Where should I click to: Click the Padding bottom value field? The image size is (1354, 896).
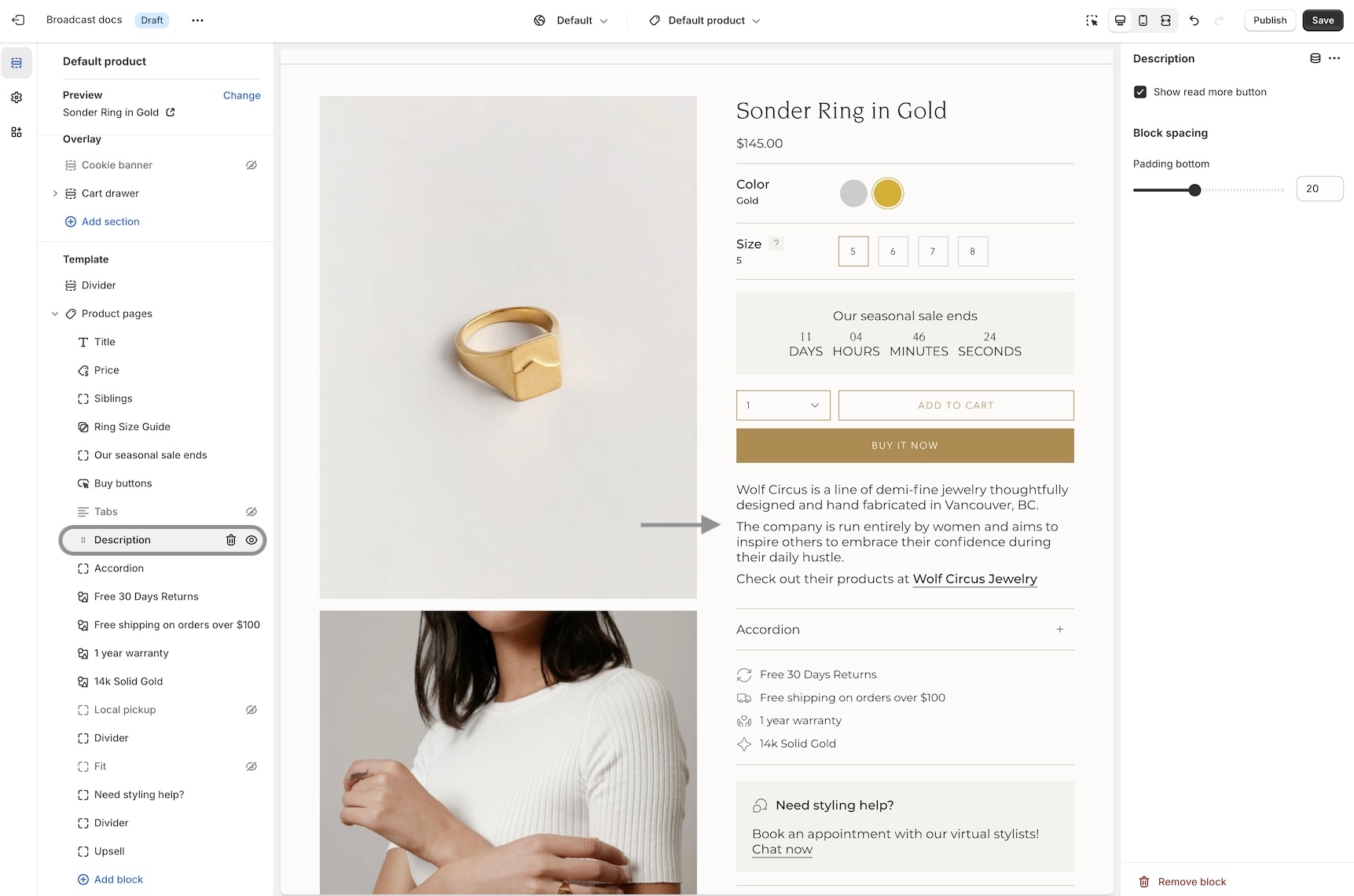click(x=1319, y=189)
